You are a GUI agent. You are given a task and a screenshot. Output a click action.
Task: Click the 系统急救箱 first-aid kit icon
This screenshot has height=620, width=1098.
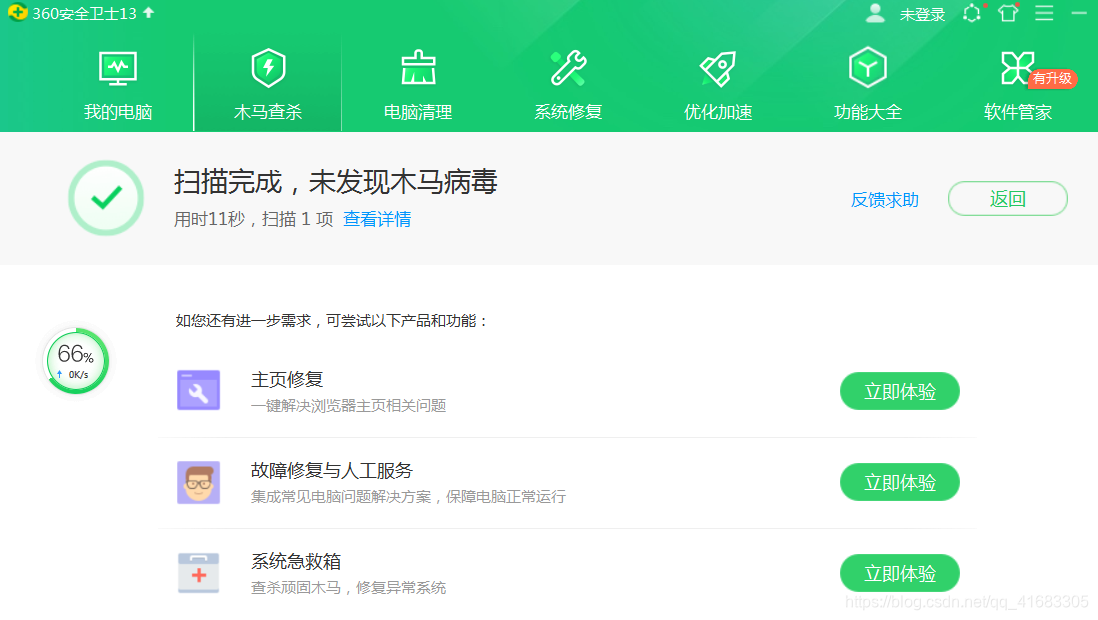[x=198, y=573]
